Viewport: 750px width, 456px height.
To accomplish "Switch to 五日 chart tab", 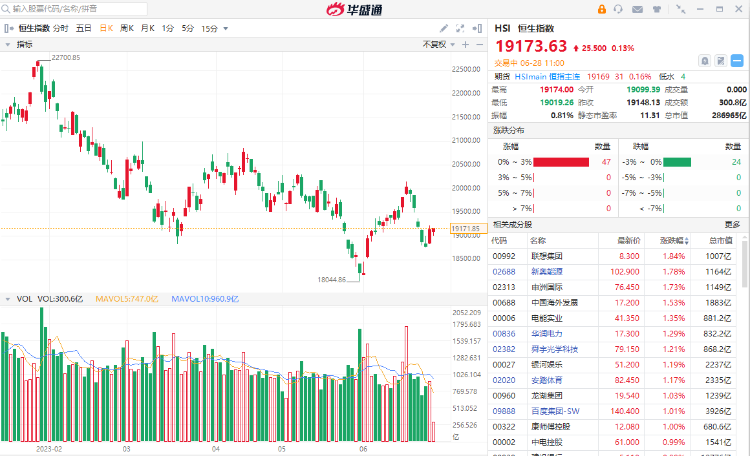I will click(x=84, y=29).
